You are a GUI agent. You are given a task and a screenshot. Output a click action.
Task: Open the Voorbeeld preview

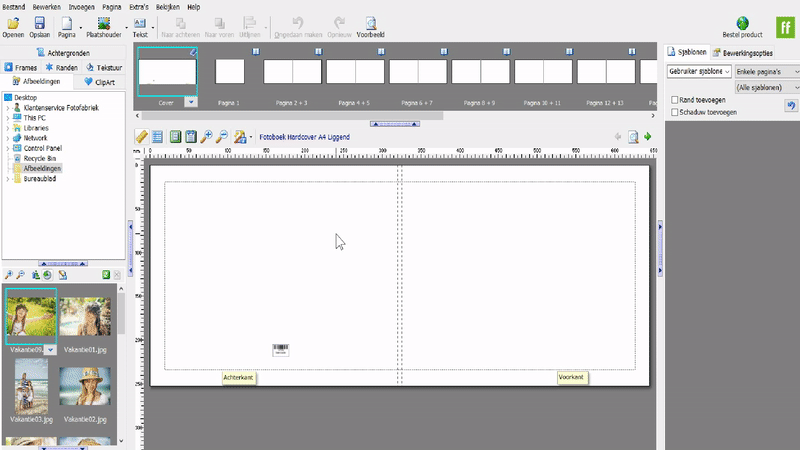pyautogui.click(x=370, y=23)
